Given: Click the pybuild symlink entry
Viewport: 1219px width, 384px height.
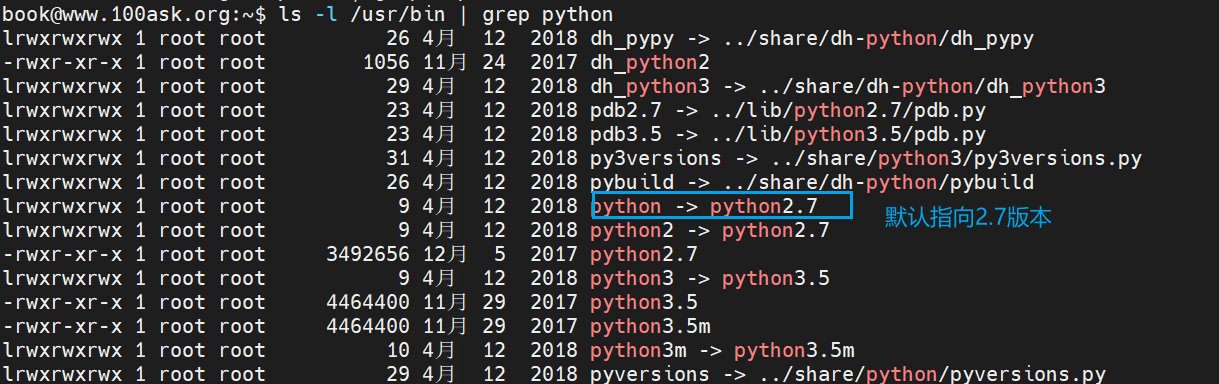Looking at the screenshot, I should (812, 183).
